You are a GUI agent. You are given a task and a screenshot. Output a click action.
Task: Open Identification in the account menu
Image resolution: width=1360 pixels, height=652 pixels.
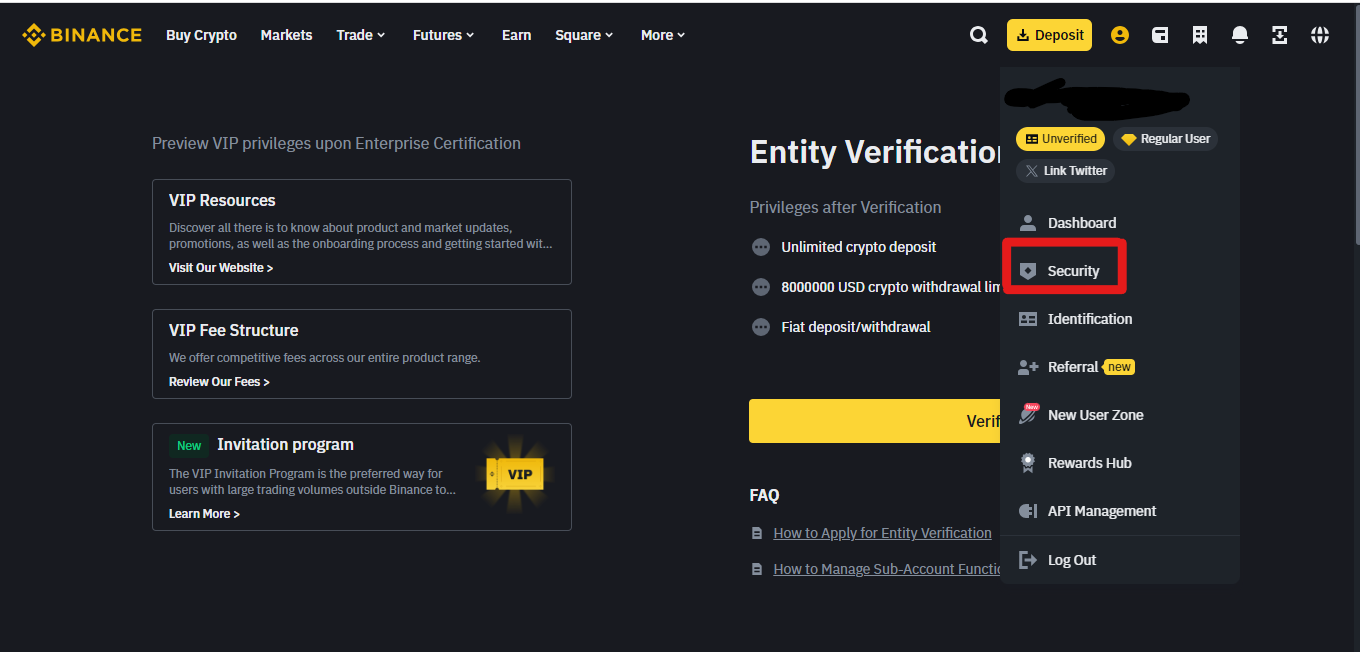1120,319
